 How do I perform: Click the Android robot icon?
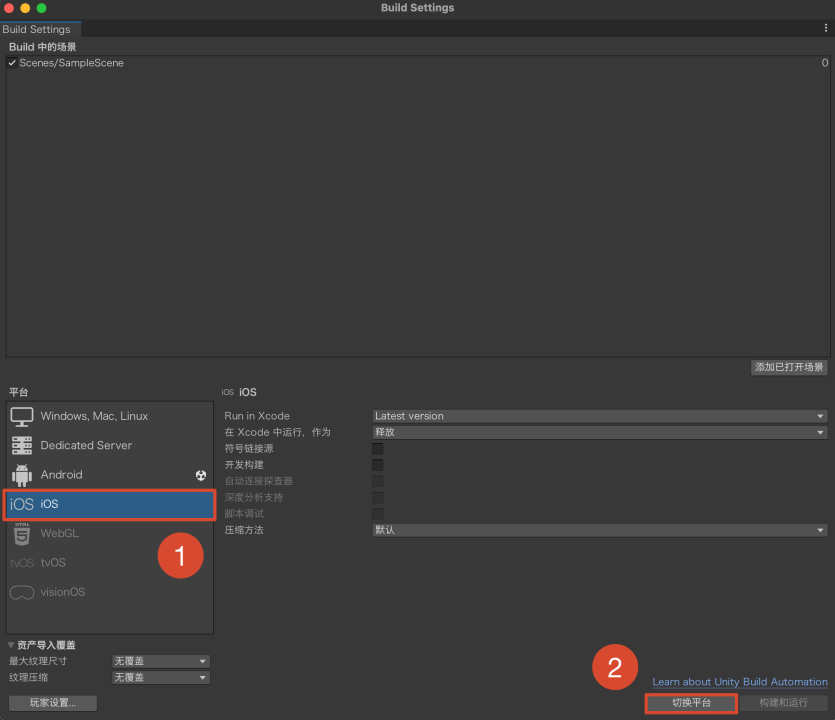pyautogui.click(x=22, y=475)
